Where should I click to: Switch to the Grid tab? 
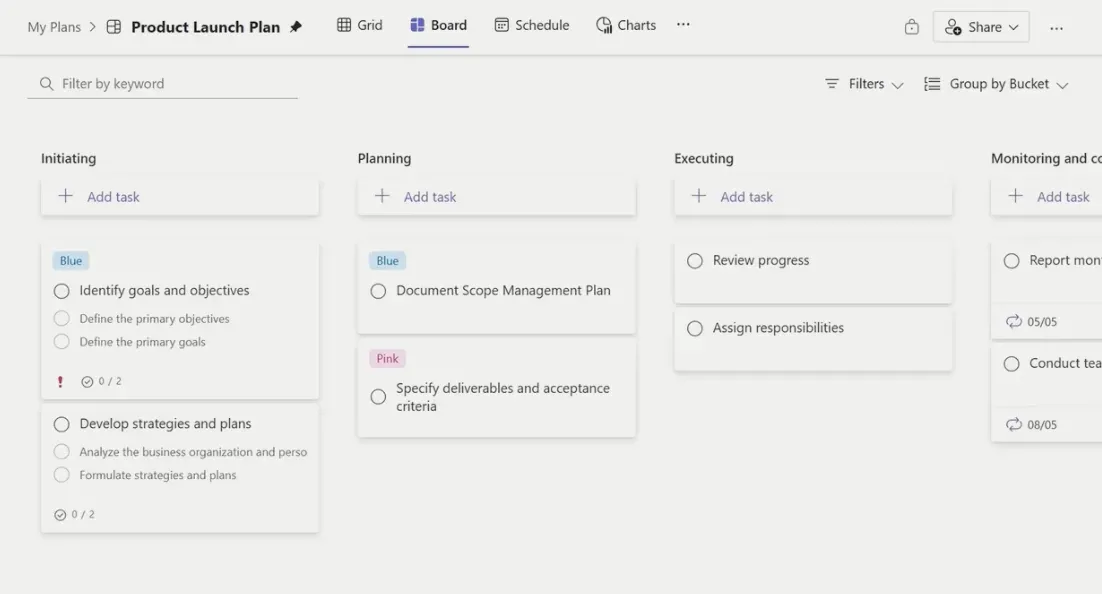[x=359, y=25]
